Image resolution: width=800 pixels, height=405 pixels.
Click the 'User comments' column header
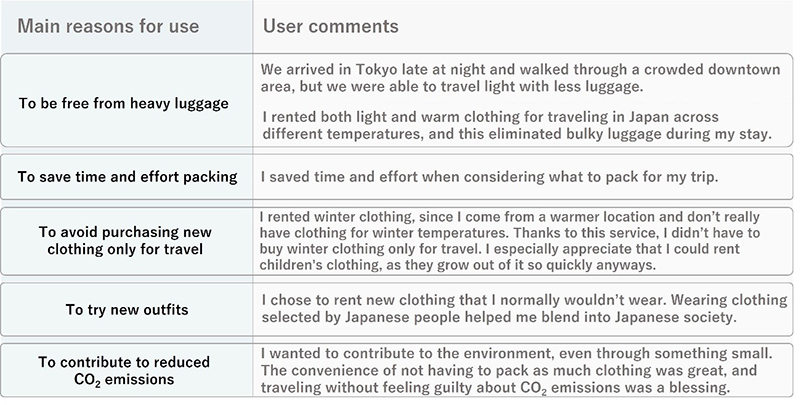[x=331, y=26]
